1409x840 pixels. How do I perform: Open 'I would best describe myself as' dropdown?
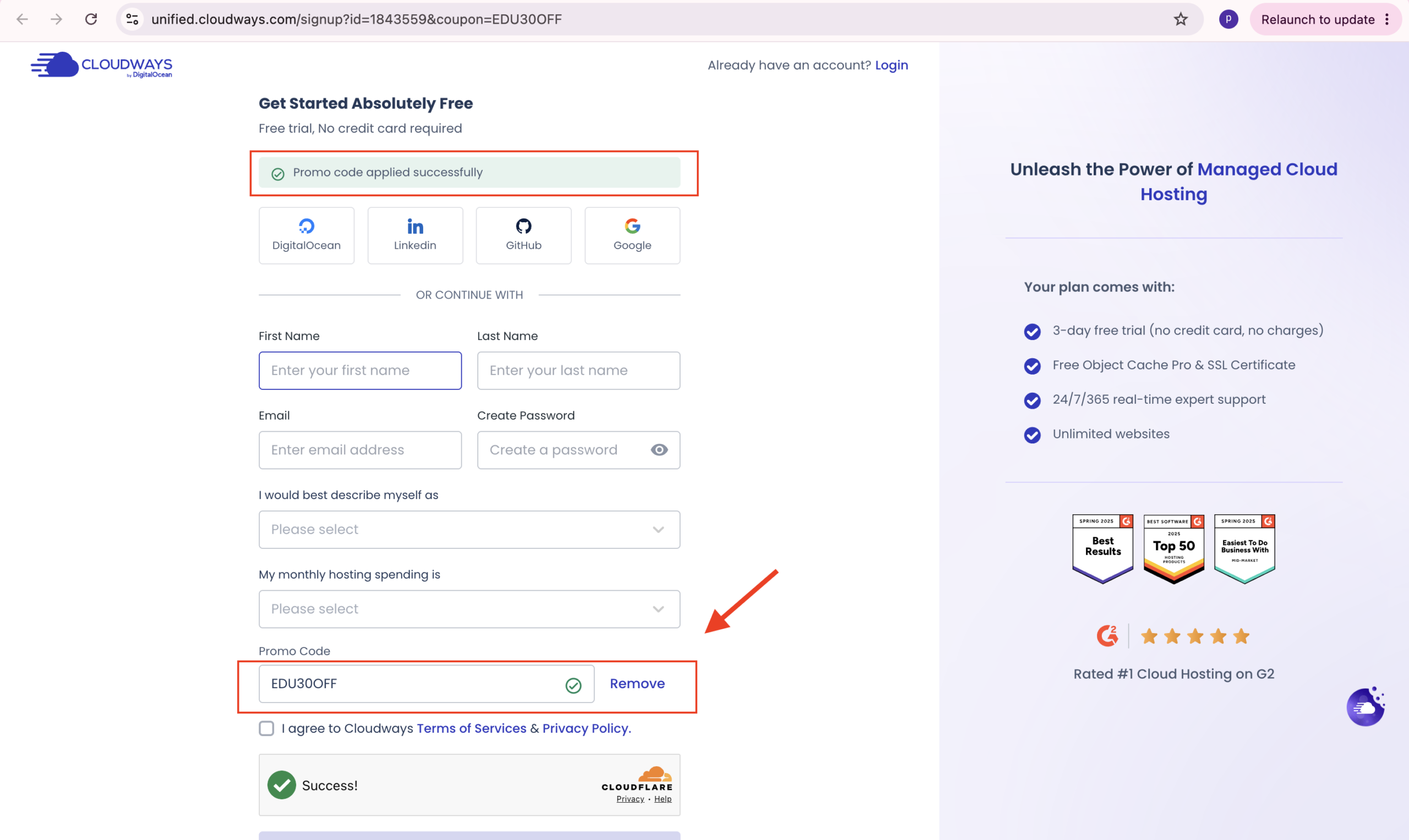pos(469,529)
